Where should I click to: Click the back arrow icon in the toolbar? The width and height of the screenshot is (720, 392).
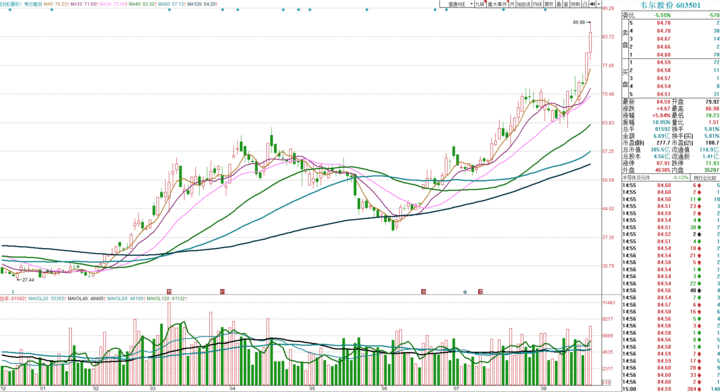click(592, 4)
